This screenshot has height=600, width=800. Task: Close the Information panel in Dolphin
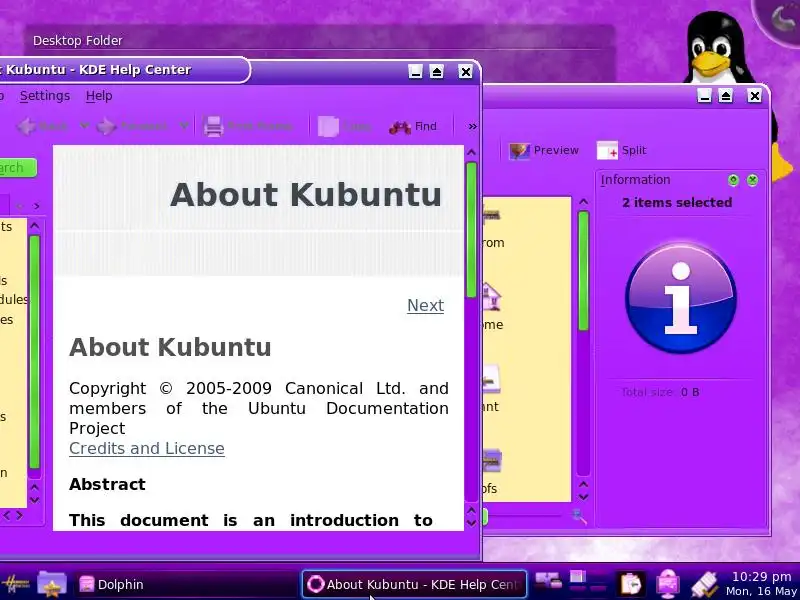[x=753, y=180]
